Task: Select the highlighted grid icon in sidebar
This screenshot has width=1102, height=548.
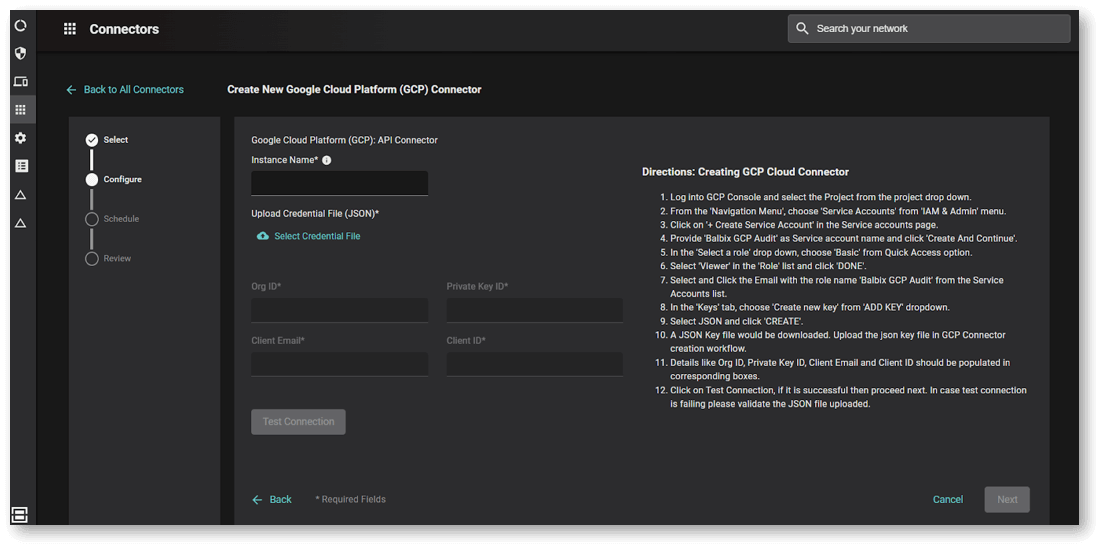Action: (x=20, y=110)
